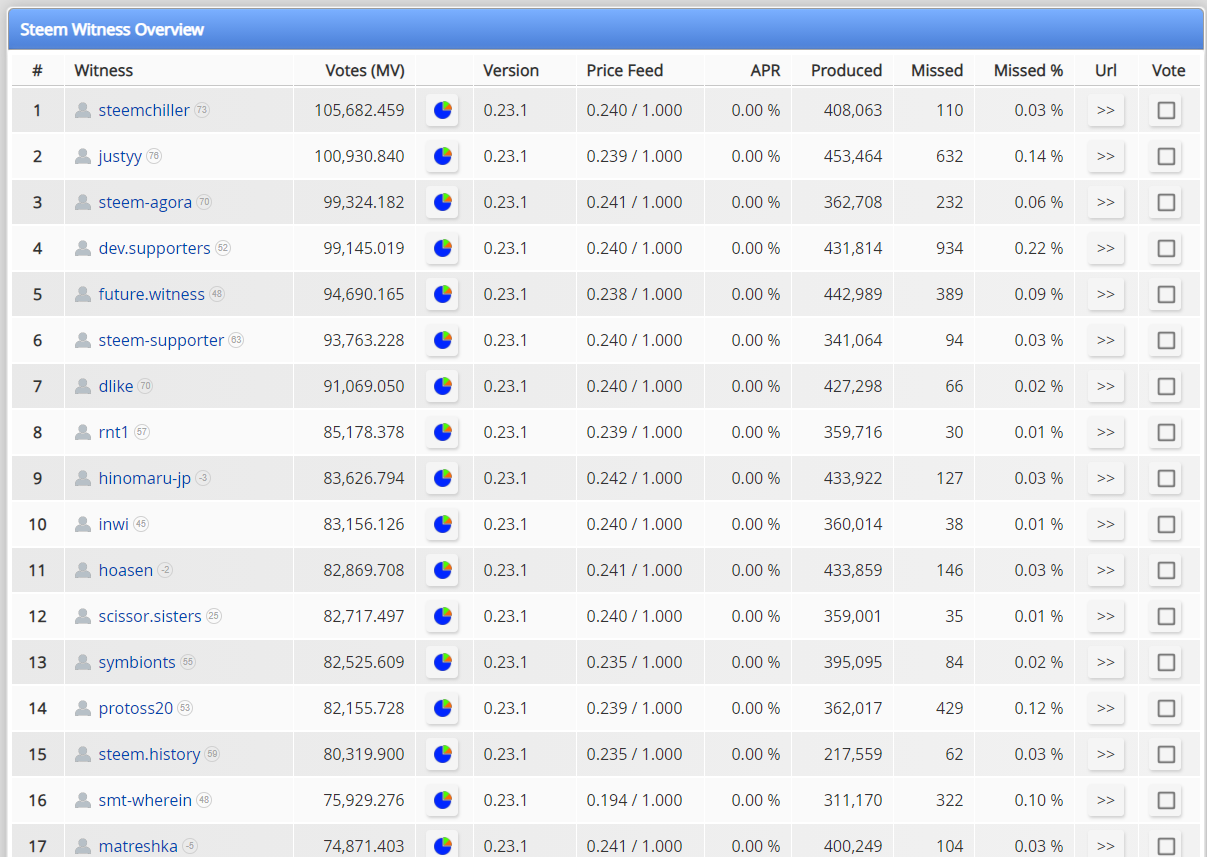Open vote pie chart for symbionts
The width and height of the screenshot is (1207, 857).
point(442,662)
